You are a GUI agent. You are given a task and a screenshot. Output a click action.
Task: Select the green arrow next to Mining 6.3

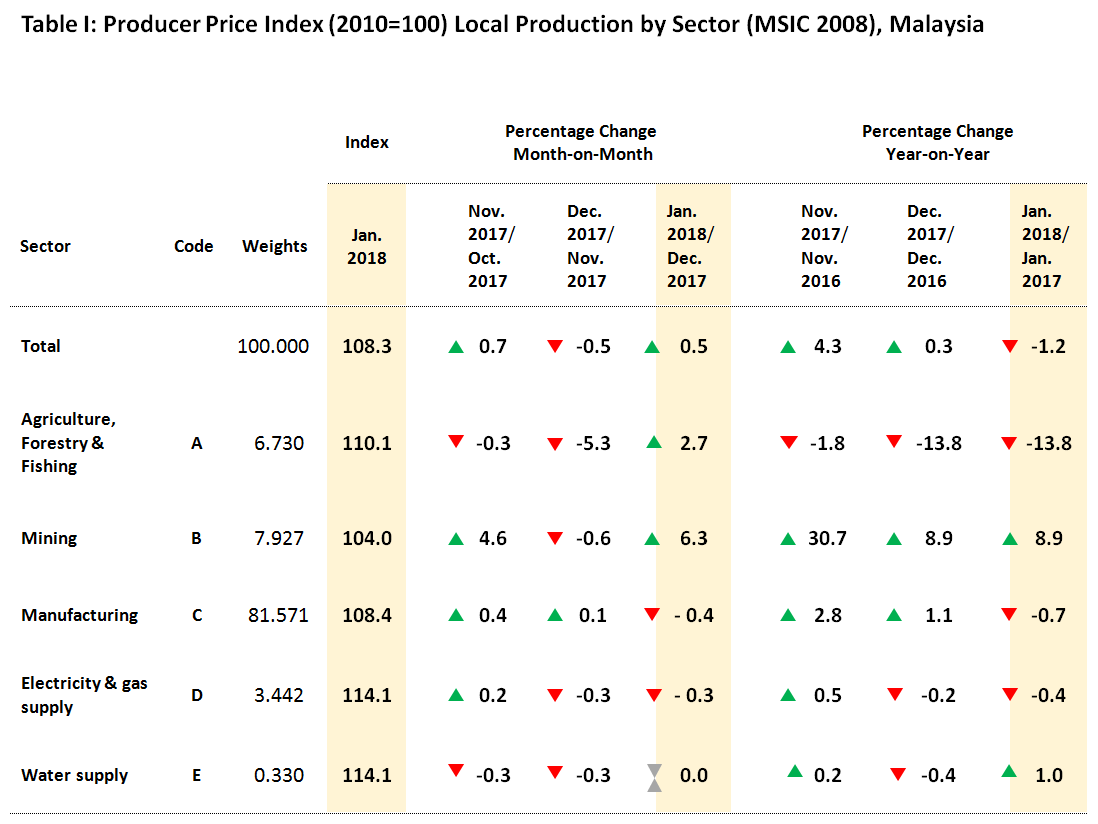[x=654, y=539]
